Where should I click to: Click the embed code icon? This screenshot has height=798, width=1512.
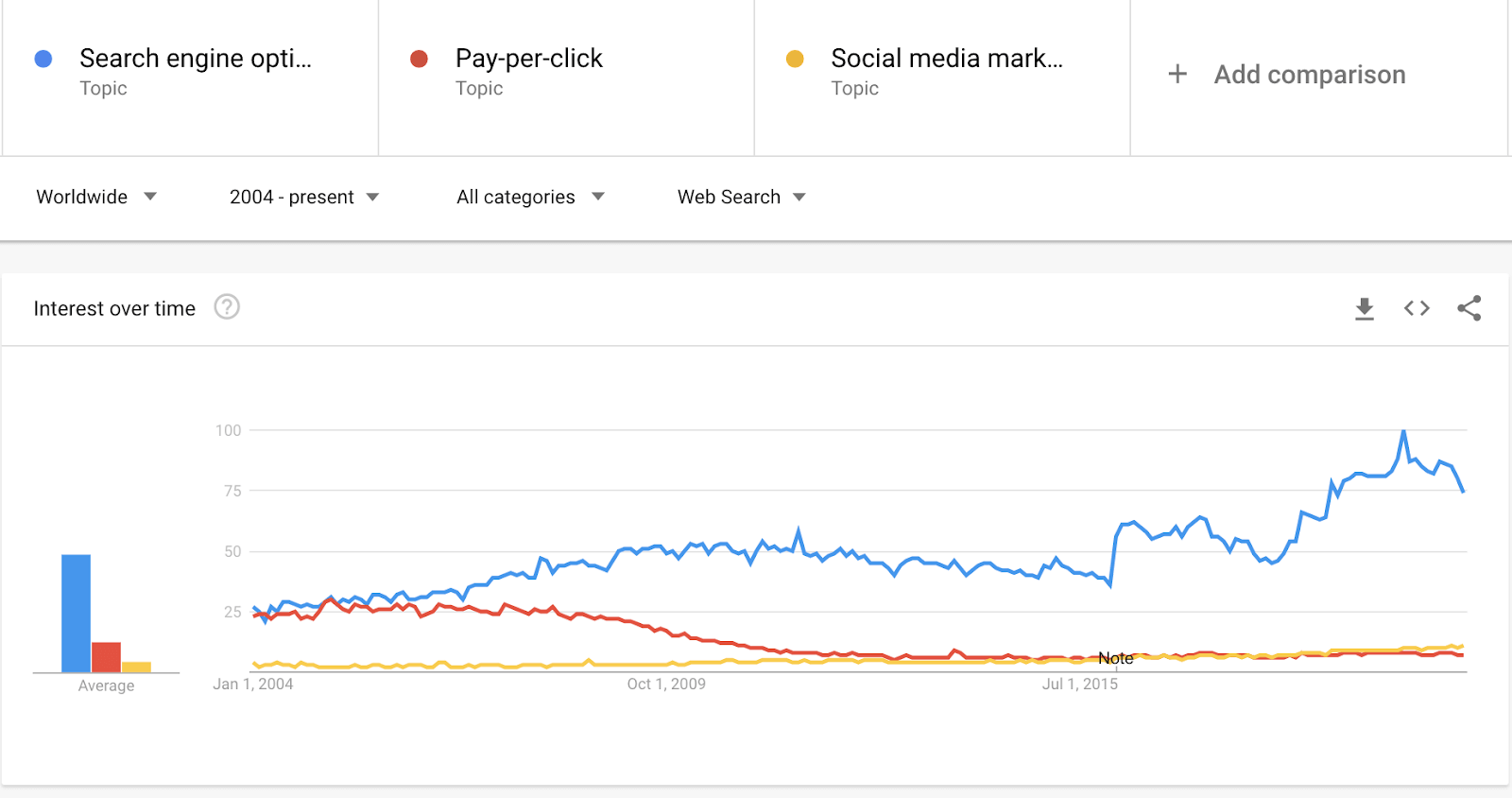pyautogui.click(x=1417, y=308)
